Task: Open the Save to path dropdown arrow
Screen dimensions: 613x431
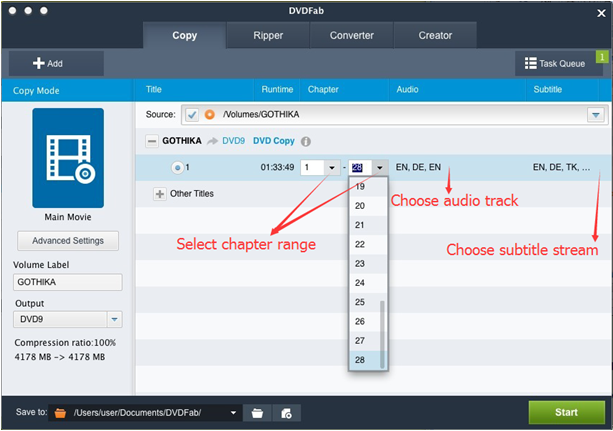Action: [x=233, y=413]
